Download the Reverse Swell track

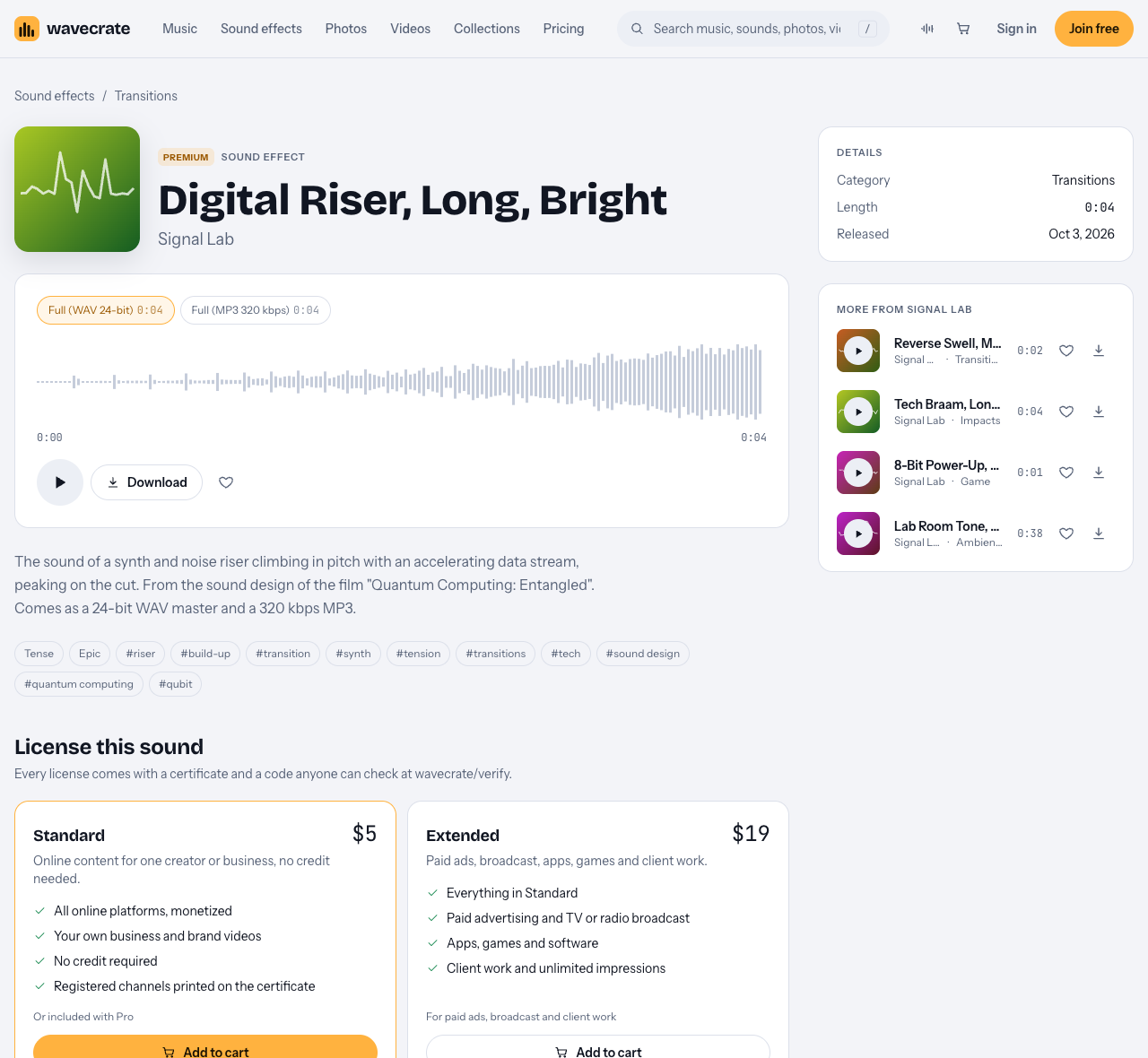(x=1099, y=351)
